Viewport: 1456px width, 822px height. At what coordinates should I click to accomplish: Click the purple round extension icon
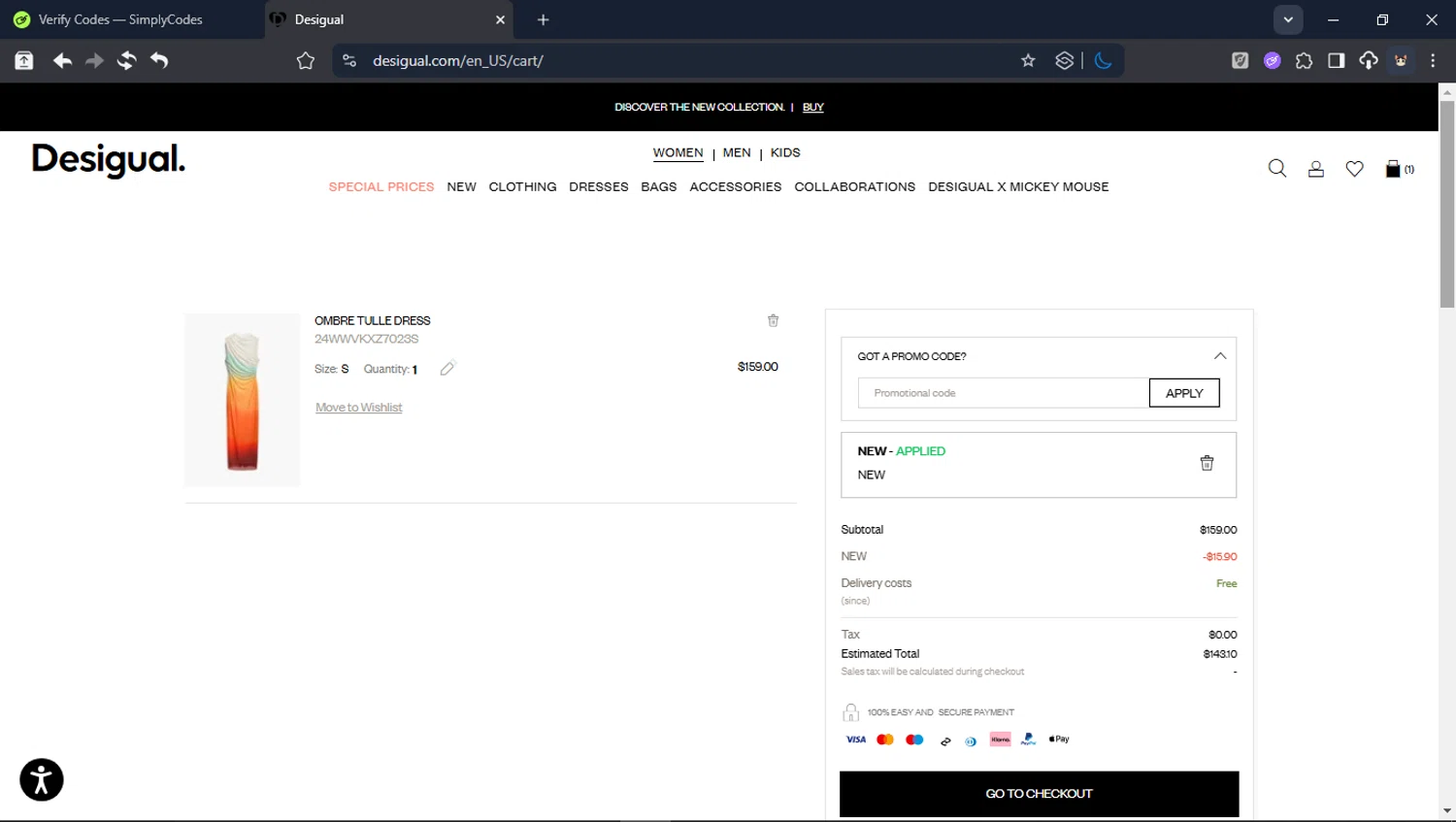[1273, 60]
